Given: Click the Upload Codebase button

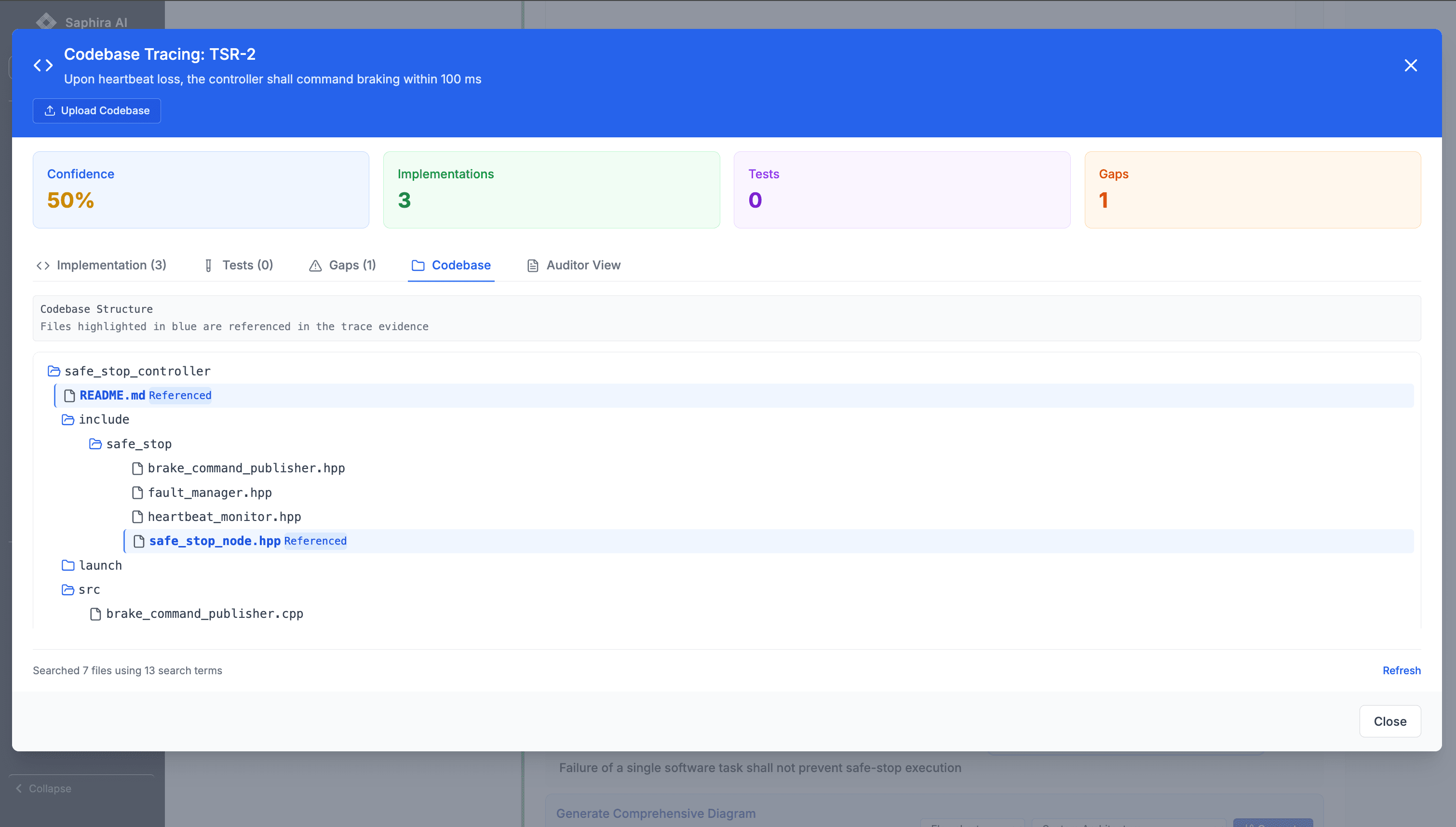Looking at the screenshot, I should (96, 111).
